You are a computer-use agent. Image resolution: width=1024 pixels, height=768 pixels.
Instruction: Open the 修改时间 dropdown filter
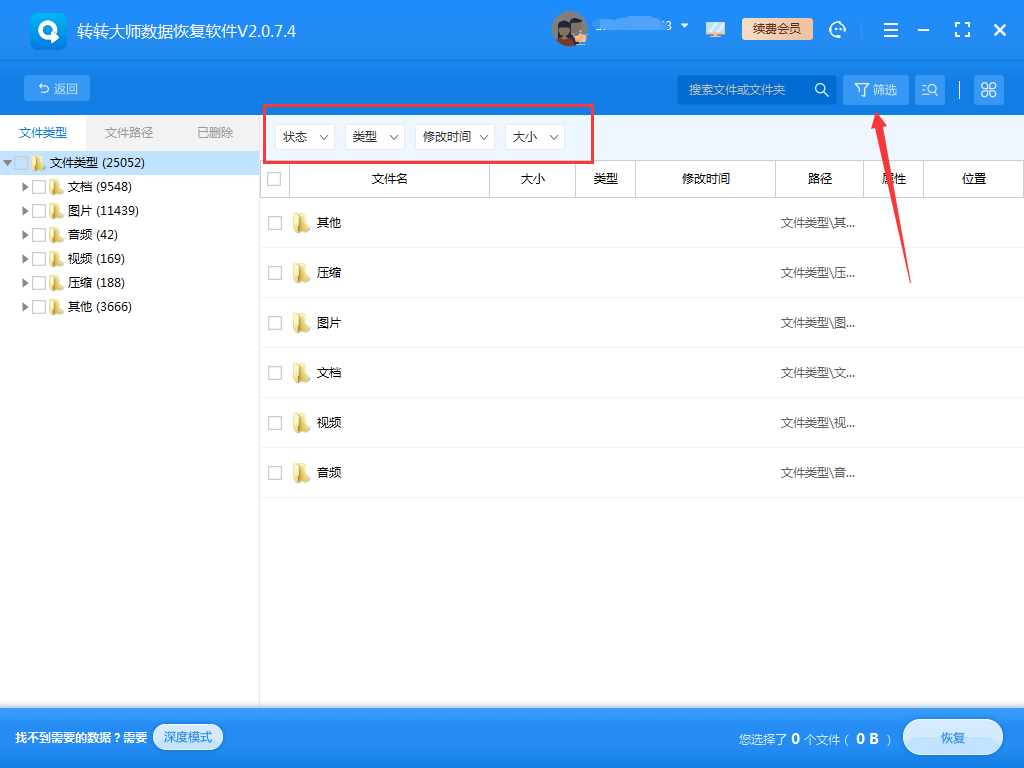coord(455,137)
